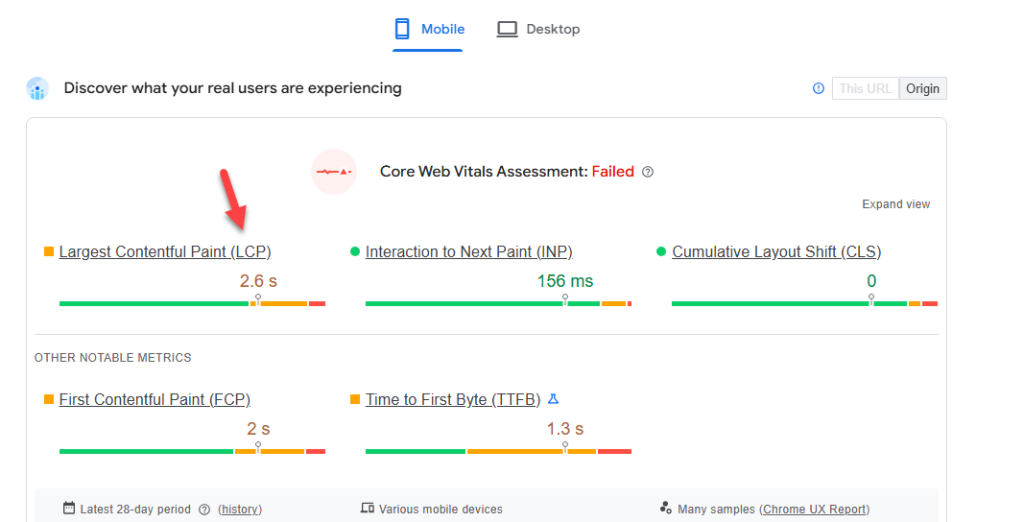
Task: Click the TTFB experimental flask icon
Action: 553,399
